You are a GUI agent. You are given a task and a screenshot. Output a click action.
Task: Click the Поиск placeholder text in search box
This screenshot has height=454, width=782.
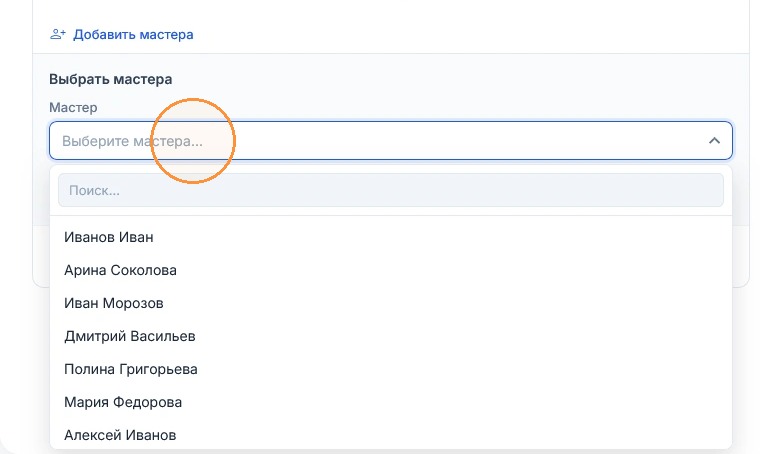click(x=94, y=191)
